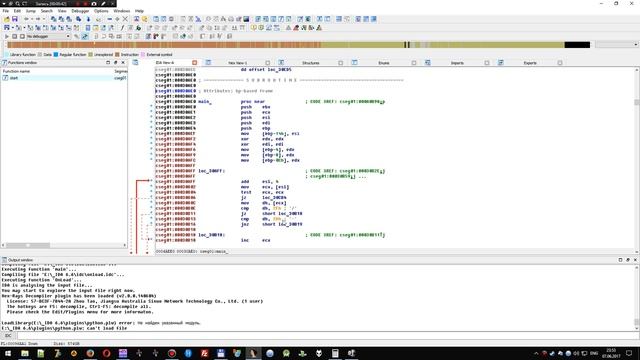Open the dropdown right of the navigation band

coord(636,44)
